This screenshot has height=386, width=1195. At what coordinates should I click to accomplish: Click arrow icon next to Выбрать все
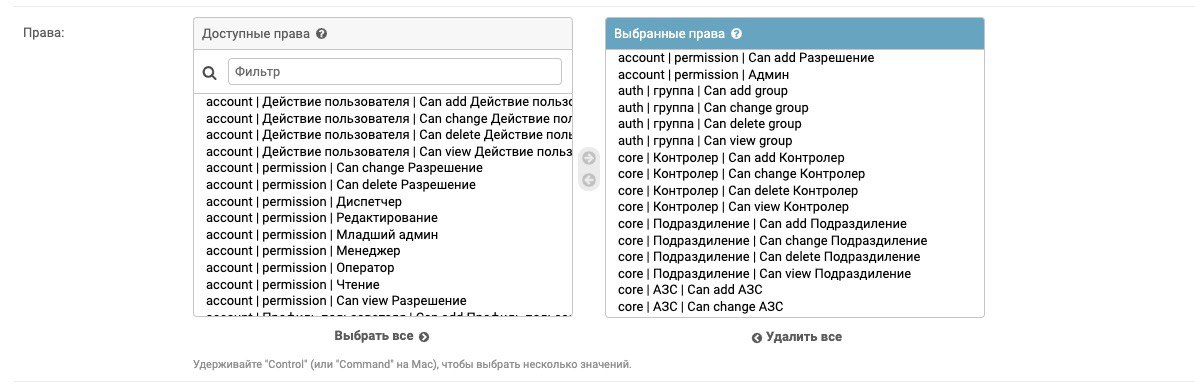424,337
